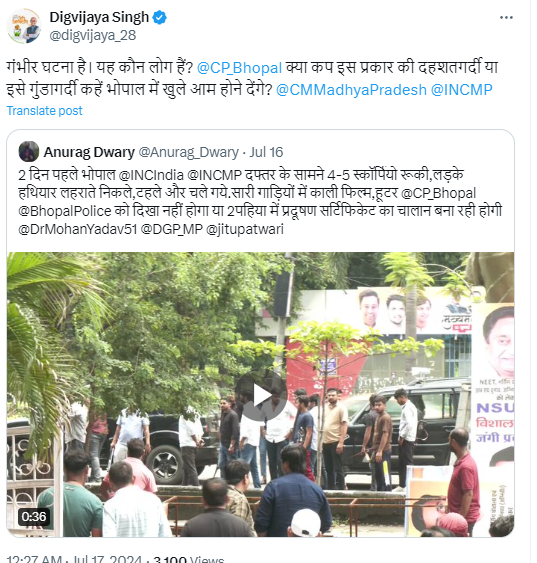Image resolution: width=537 pixels, height=563 pixels.
Task: Open the Jul 16 quoted post date
Action: [x=266, y=152]
